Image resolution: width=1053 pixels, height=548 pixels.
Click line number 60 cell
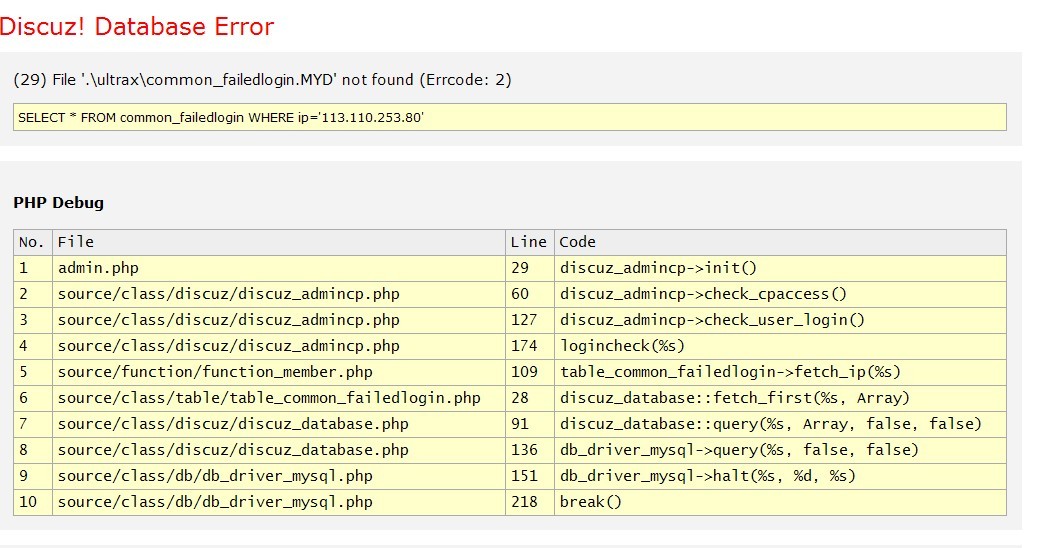pos(530,294)
